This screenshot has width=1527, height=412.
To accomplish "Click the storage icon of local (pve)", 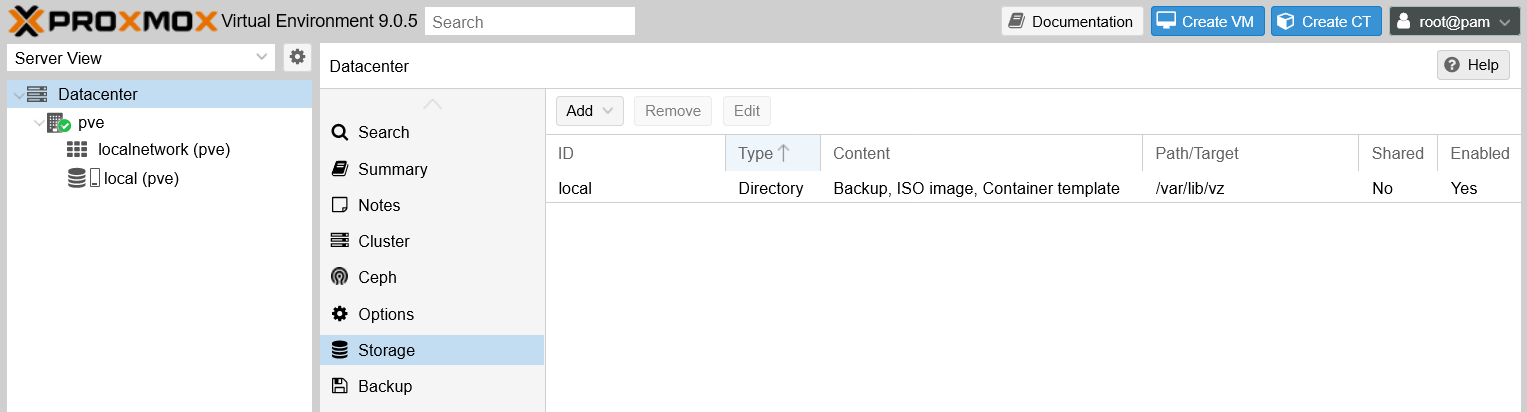I will click(84, 178).
